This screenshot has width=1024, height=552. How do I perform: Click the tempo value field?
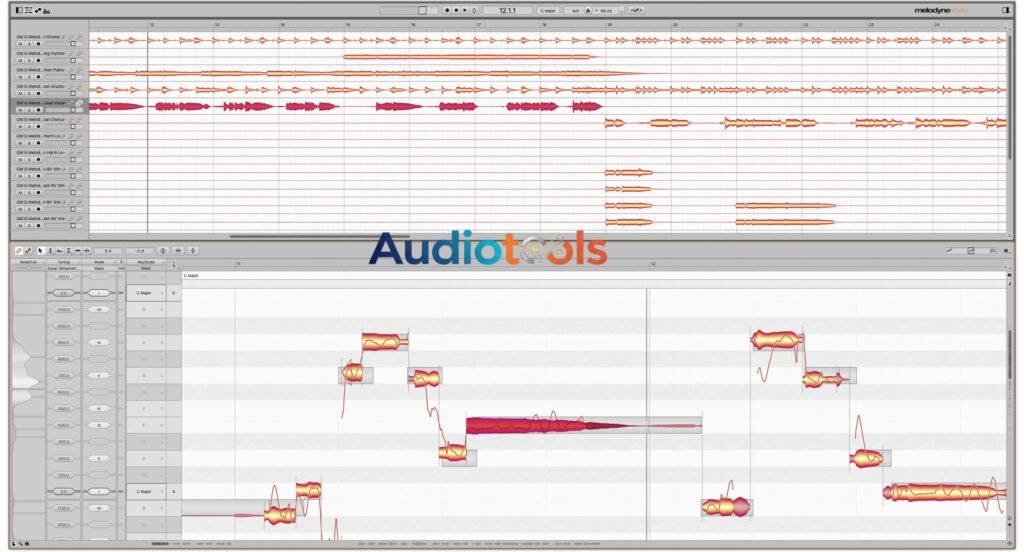[605, 10]
